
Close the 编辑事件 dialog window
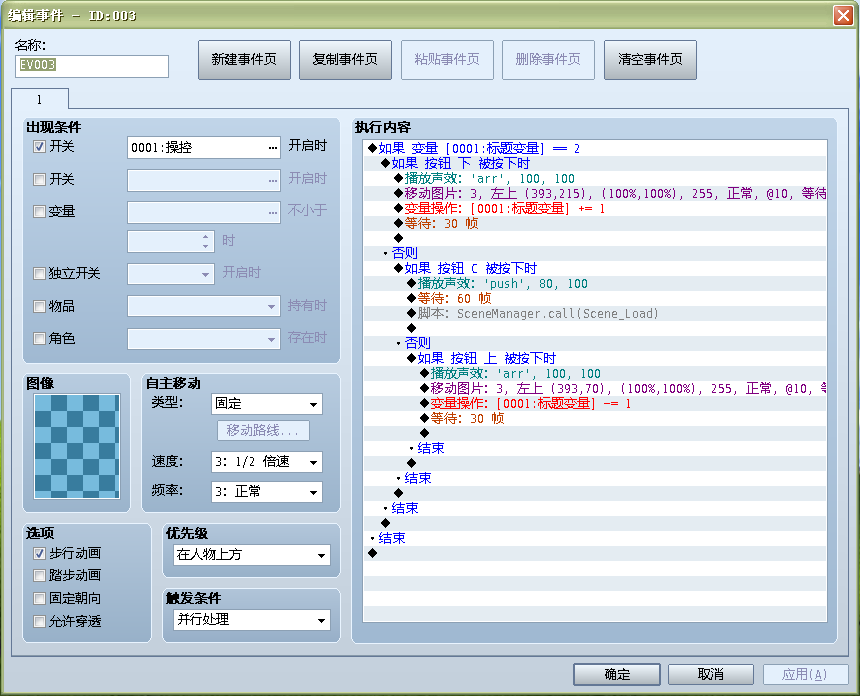[x=842, y=15]
